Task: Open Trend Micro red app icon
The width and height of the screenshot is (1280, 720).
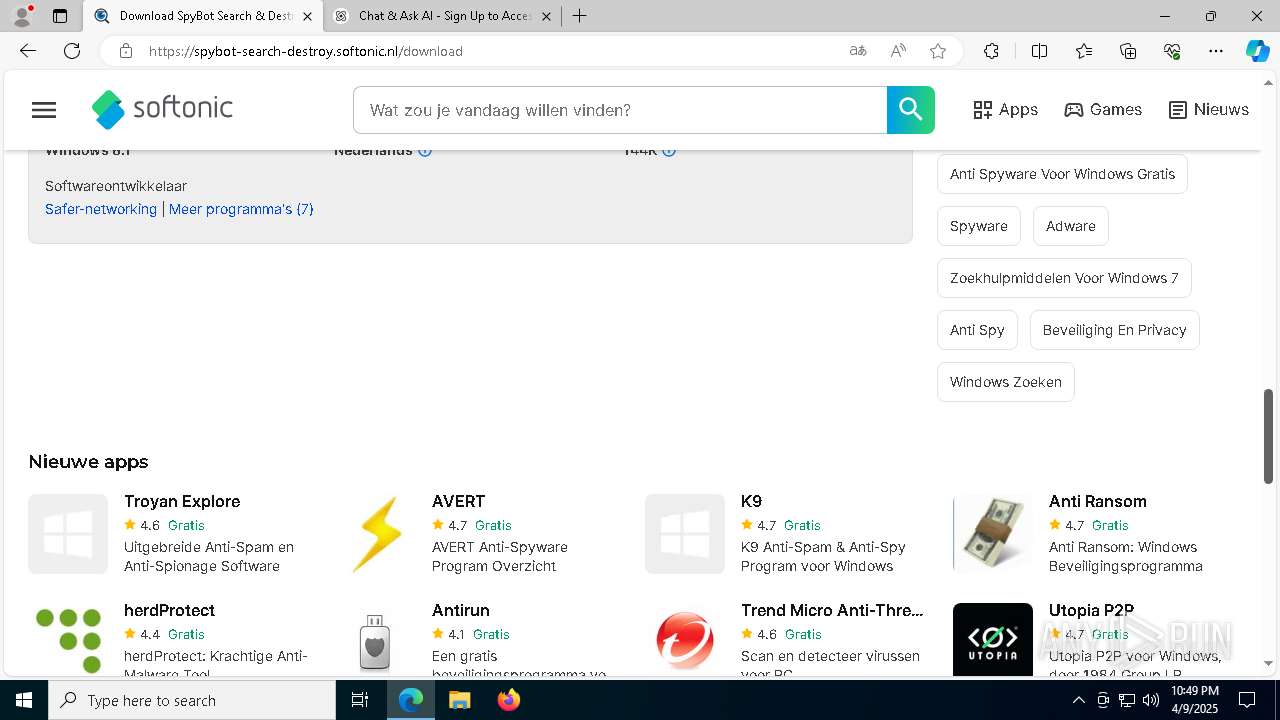Action: click(685, 641)
